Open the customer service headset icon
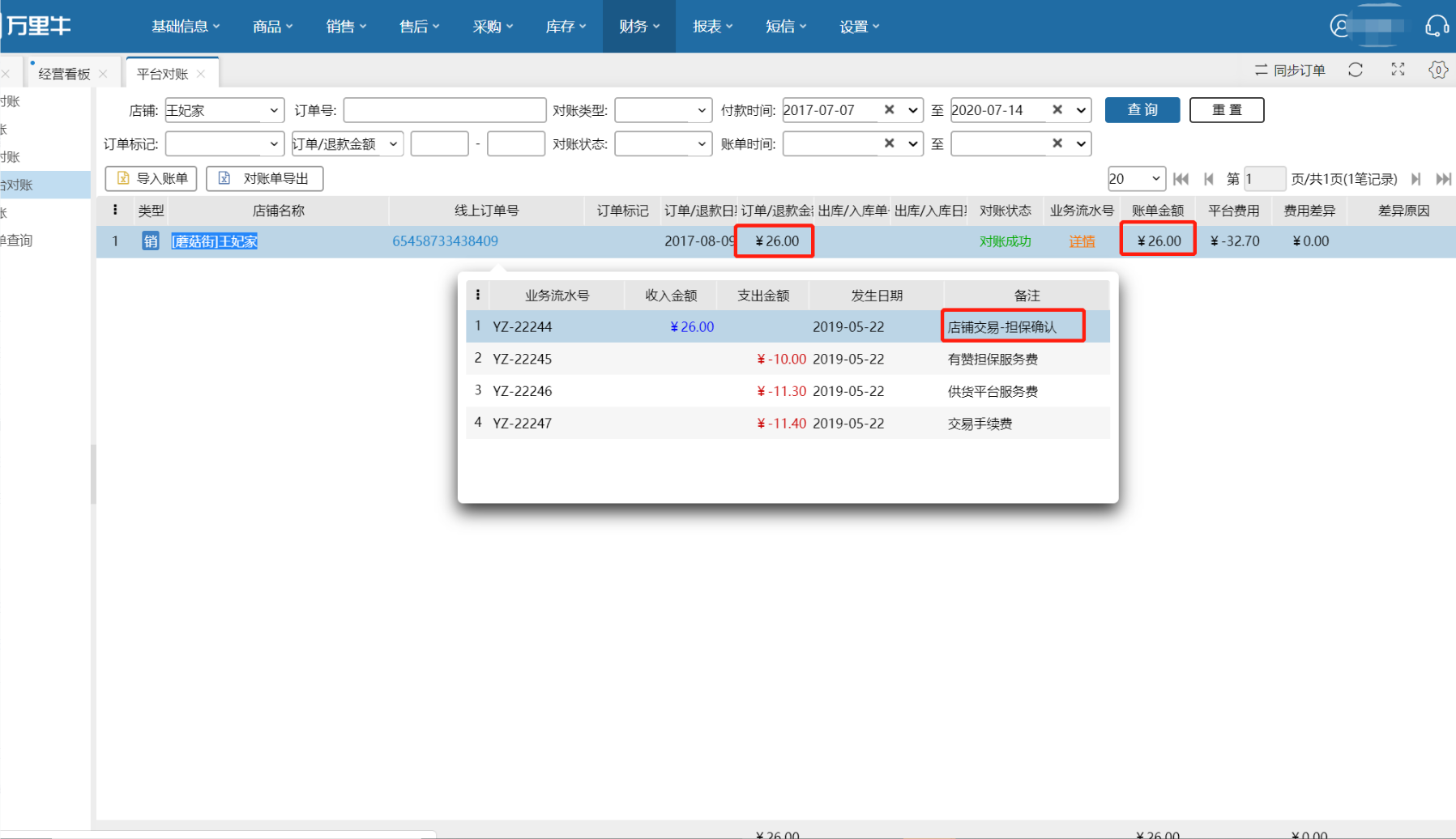Viewport: 1456px width, 839px height. [x=1437, y=26]
